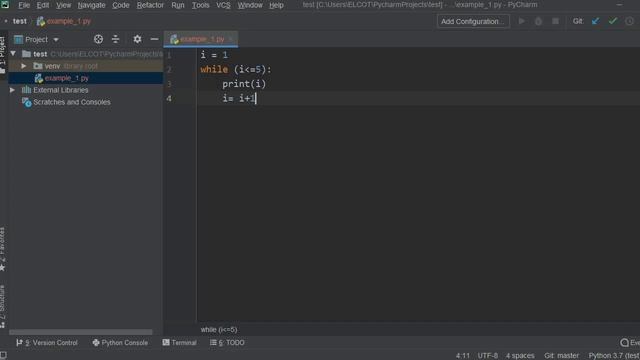Click the 'i = 1' code line
This screenshot has height=360, width=640.
[214, 55]
